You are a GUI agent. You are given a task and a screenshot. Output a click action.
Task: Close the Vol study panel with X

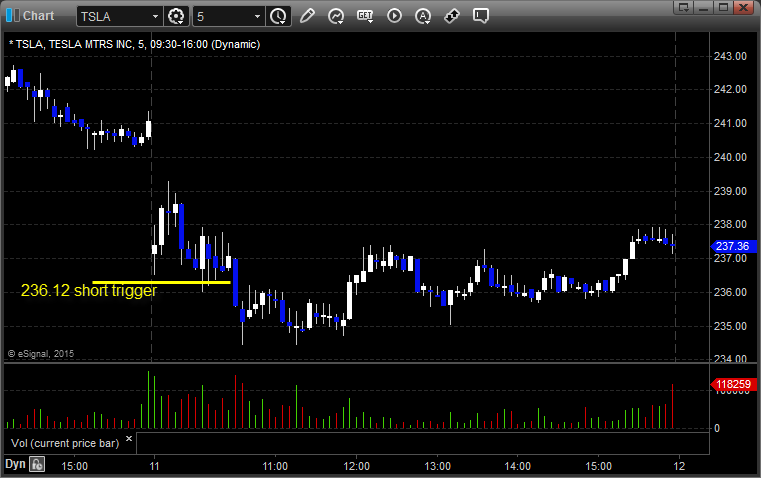[x=129, y=439]
